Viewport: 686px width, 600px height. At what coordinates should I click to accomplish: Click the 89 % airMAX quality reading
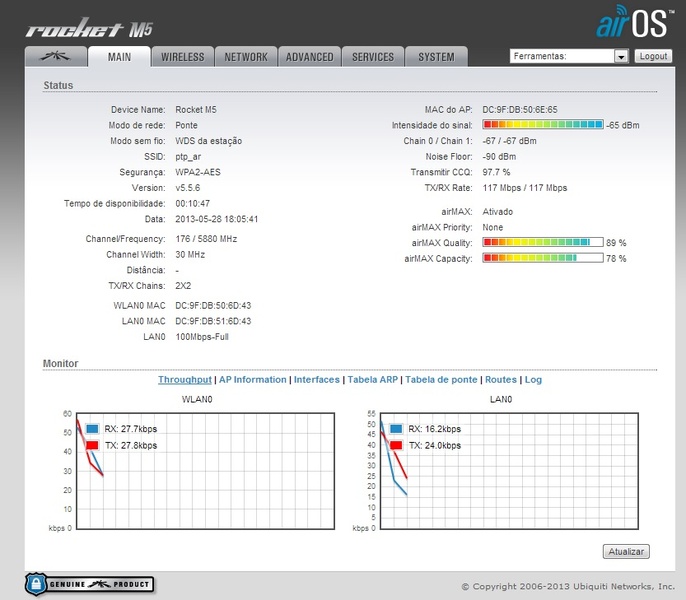[616, 242]
